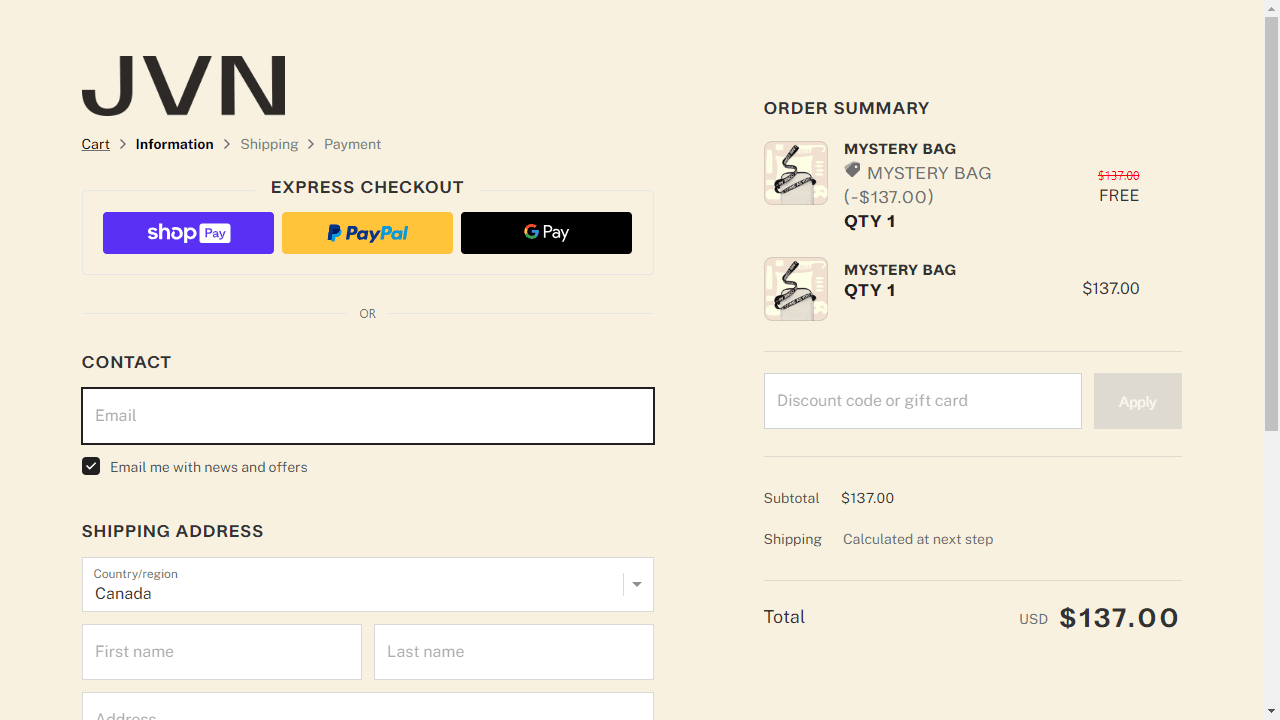The width and height of the screenshot is (1280, 720).
Task: Click the ORDER SUMMARY heading
Action: (x=847, y=108)
